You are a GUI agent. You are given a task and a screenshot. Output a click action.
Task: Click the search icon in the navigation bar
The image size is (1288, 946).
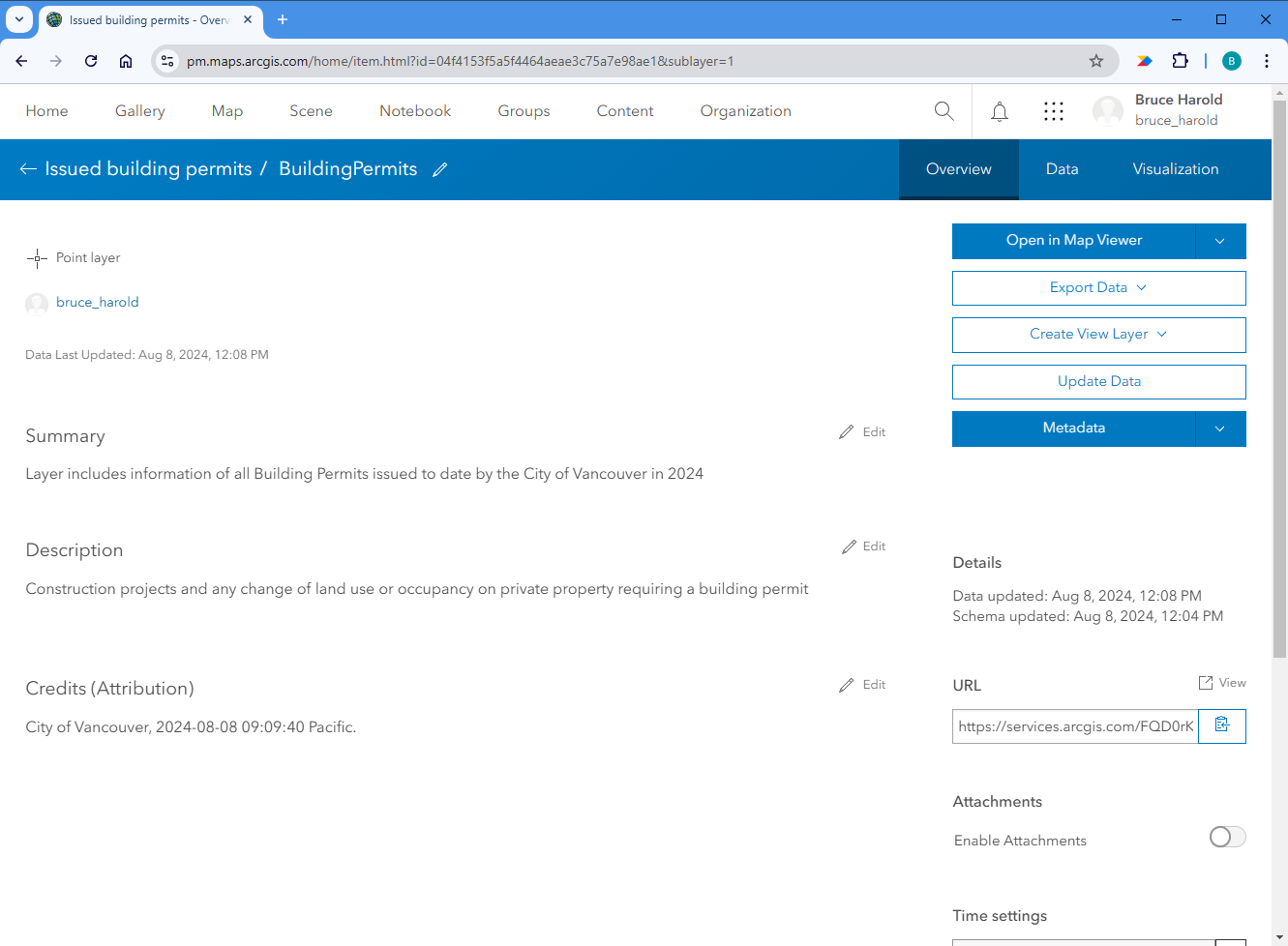944,110
